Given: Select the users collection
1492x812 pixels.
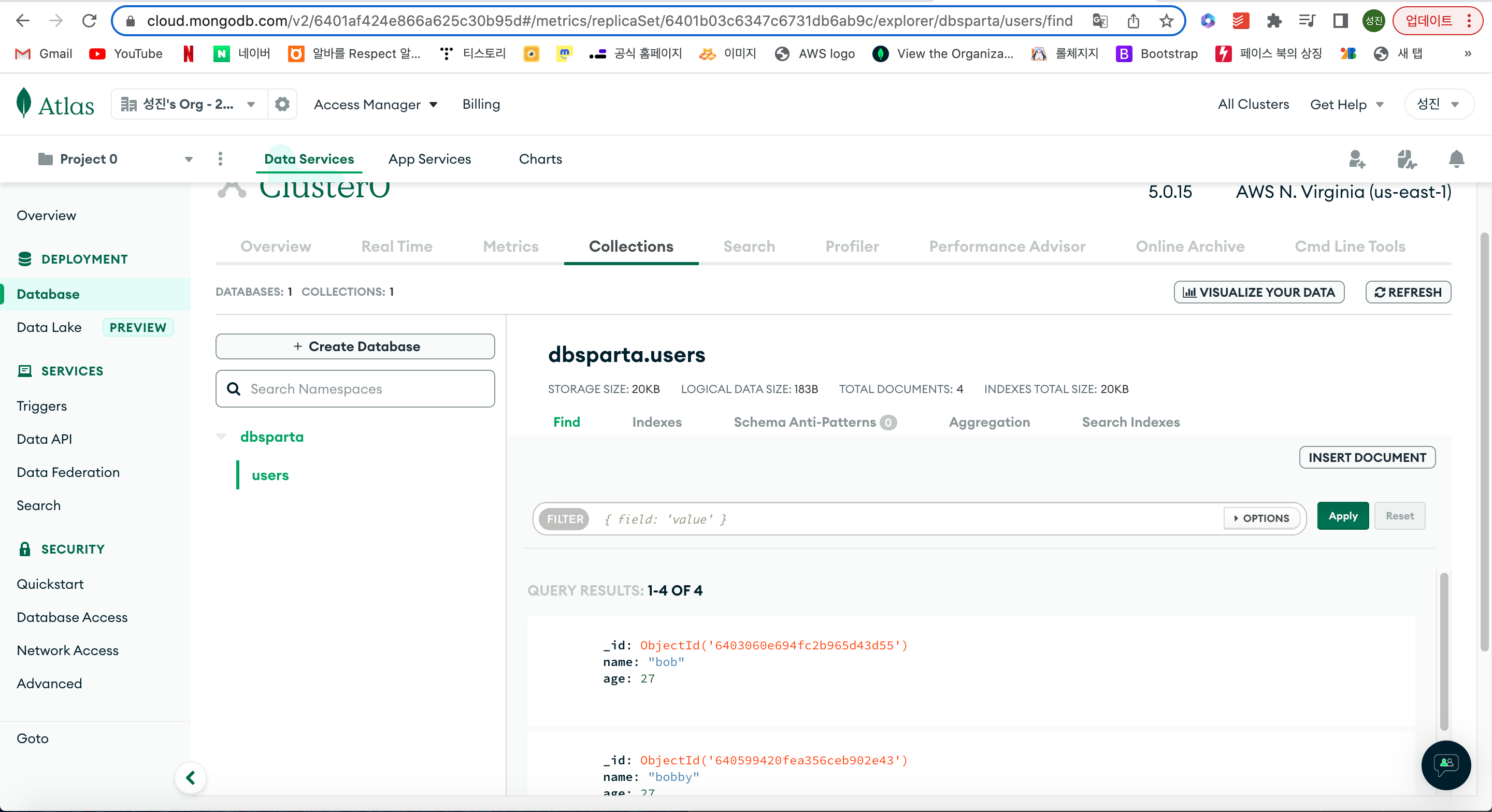Looking at the screenshot, I should [270, 474].
